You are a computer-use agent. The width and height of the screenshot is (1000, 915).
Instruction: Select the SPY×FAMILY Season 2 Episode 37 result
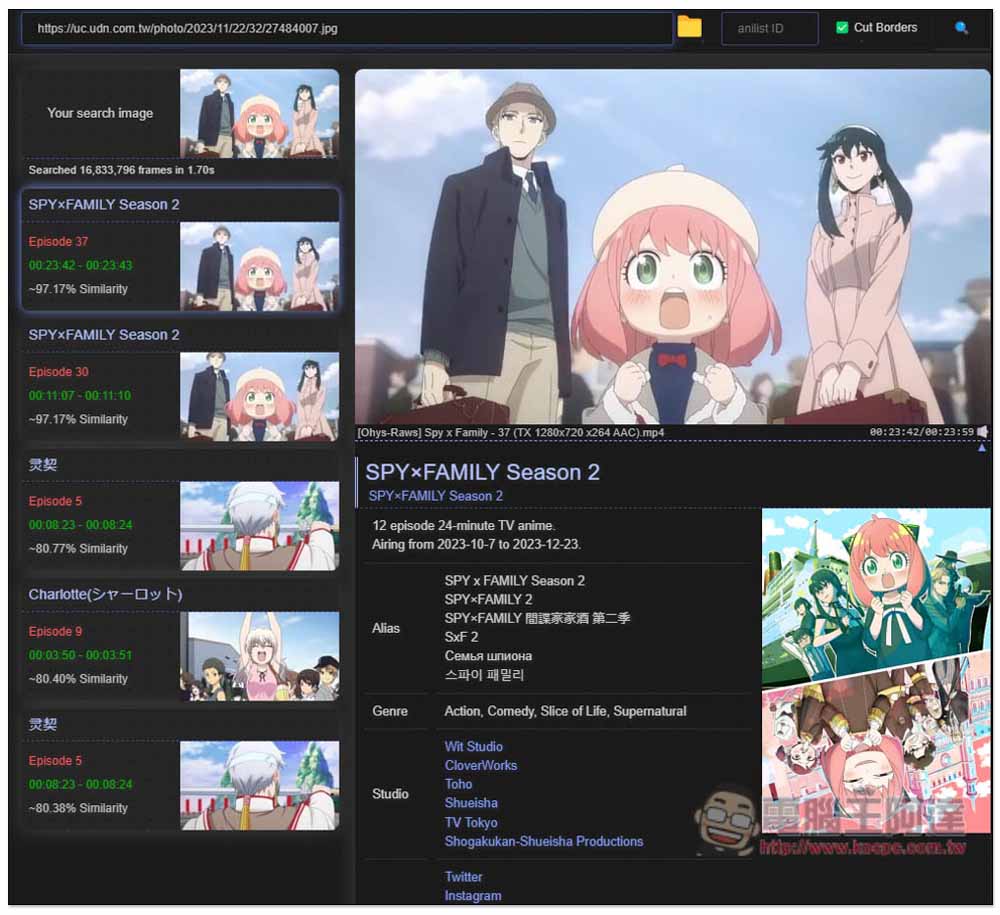click(180, 250)
